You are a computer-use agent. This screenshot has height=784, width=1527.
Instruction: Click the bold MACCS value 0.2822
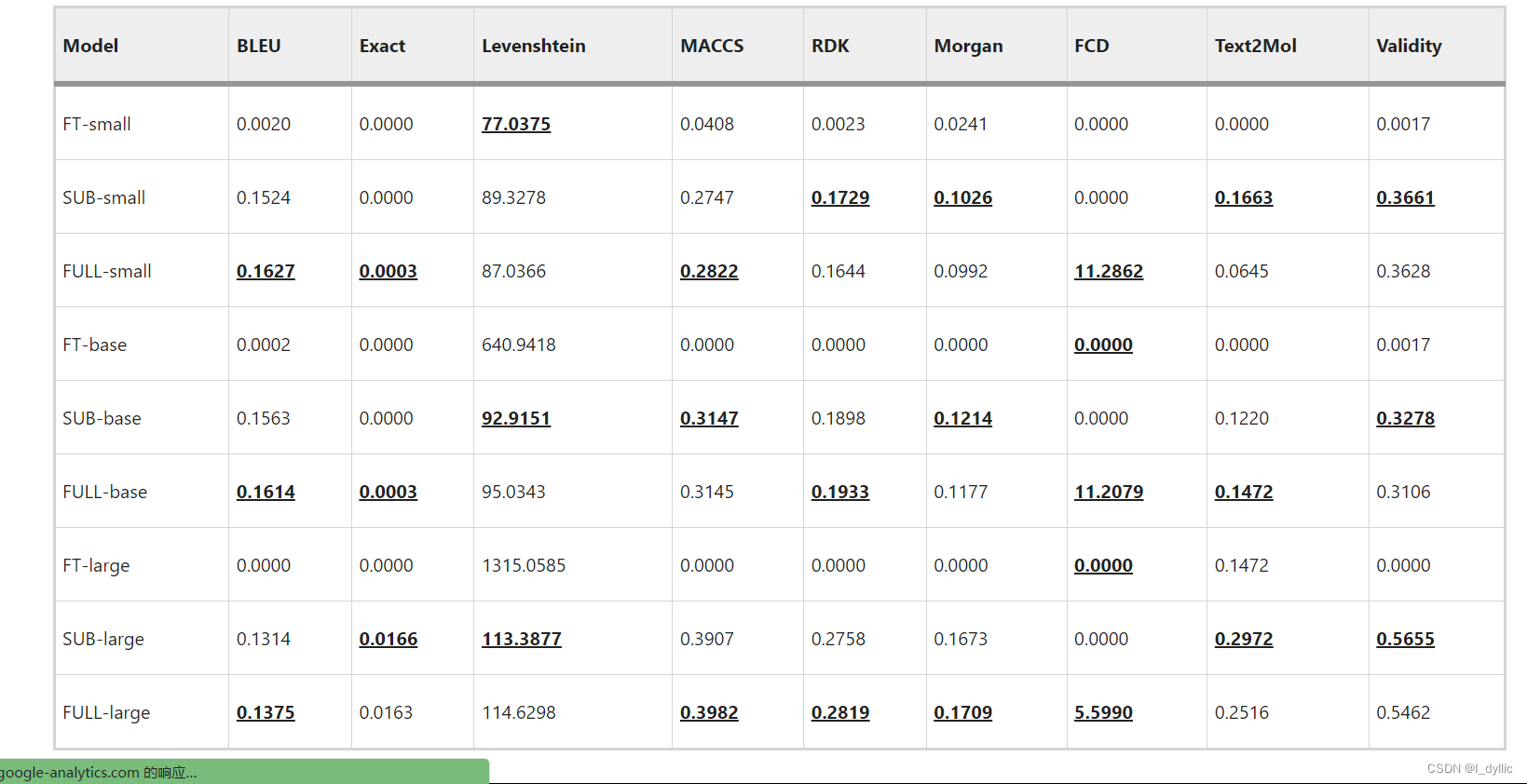click(709, 271)
